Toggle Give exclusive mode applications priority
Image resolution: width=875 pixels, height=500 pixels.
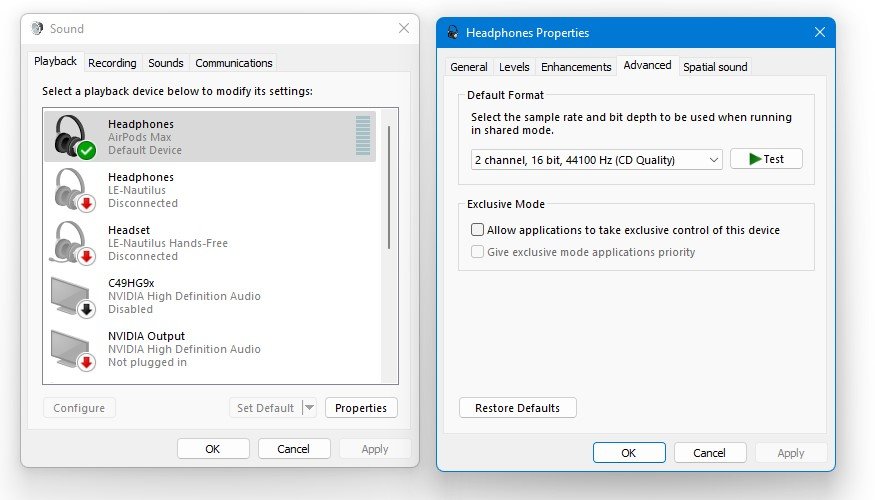(477, 252)
